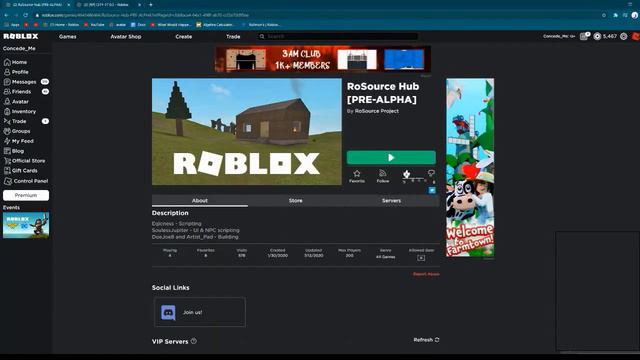Image resolution: width=640 pixels, height=360 pixels.
Task: Click the Discord icon under Social Links
Action: pyautogui.click(x=168, y=312)
